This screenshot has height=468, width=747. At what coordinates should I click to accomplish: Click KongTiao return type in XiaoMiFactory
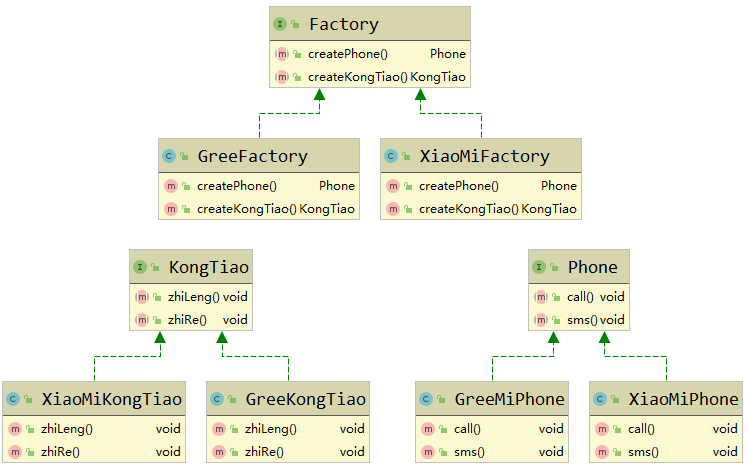pyautogui.click(x=549, y=209)
